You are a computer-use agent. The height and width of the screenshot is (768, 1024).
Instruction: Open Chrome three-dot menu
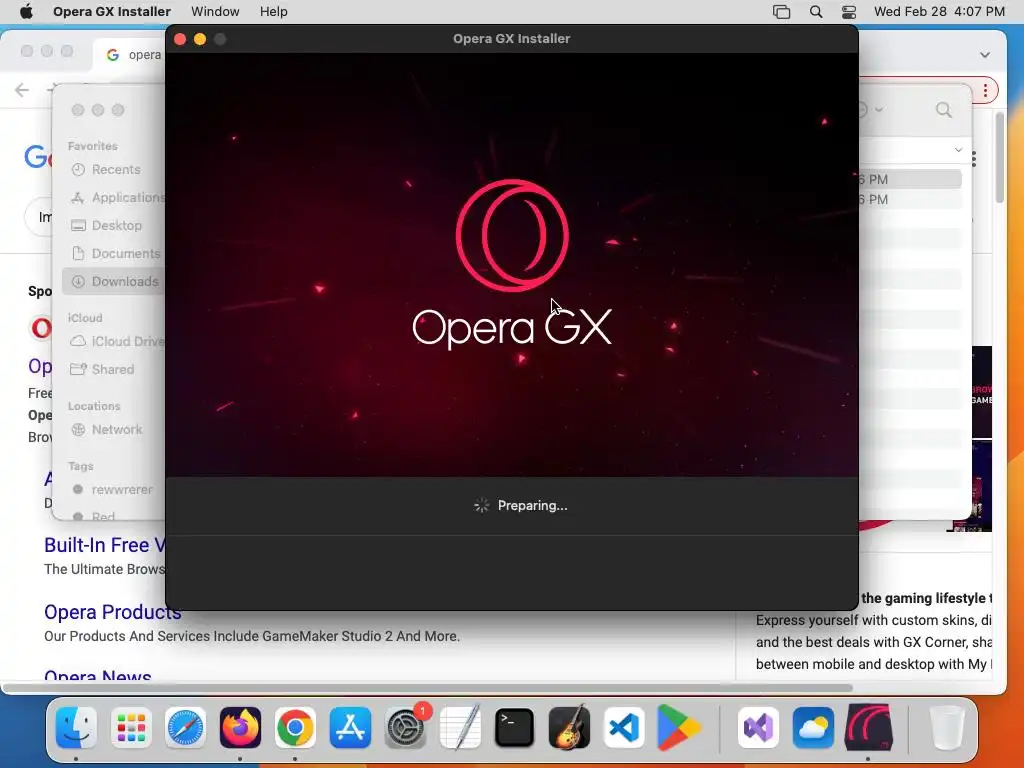pyautogui.click(x=985, y=90)
